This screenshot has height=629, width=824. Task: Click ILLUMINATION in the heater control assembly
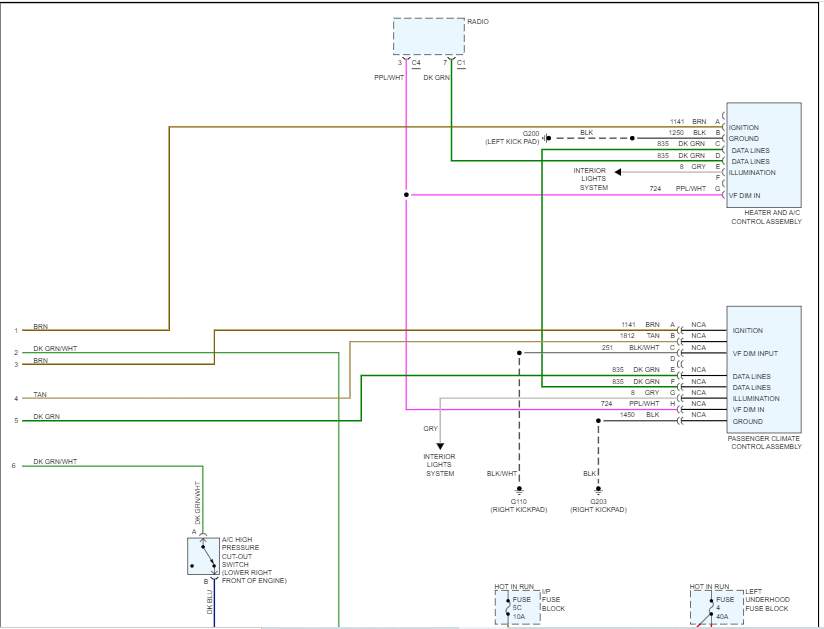click(752, 172)
